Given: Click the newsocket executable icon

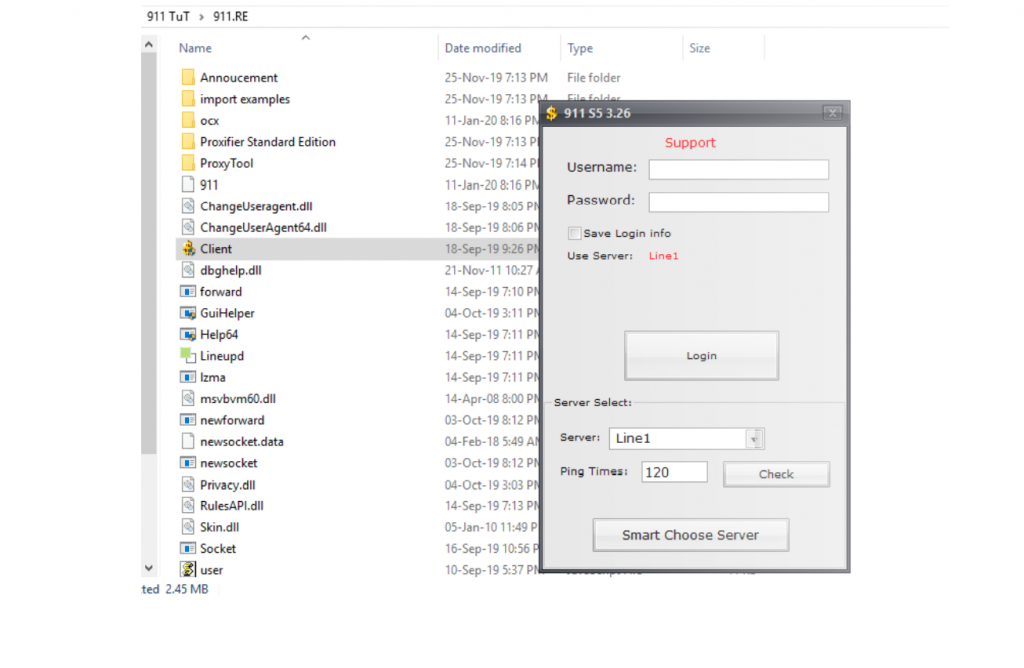Looking at the screenshot, I should pos(188,463).
